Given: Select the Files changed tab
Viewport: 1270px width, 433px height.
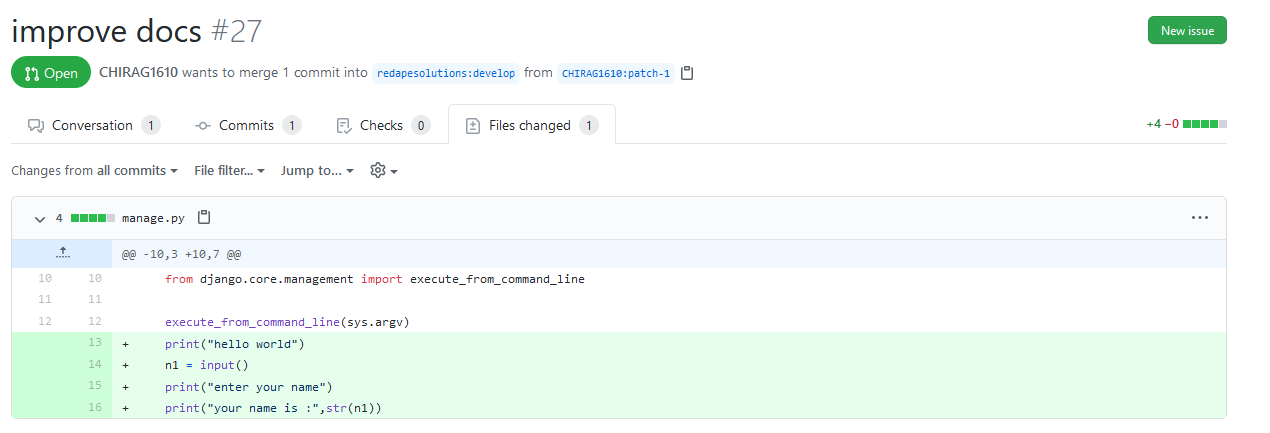Looking at the screenshot, I should point(532,125).
